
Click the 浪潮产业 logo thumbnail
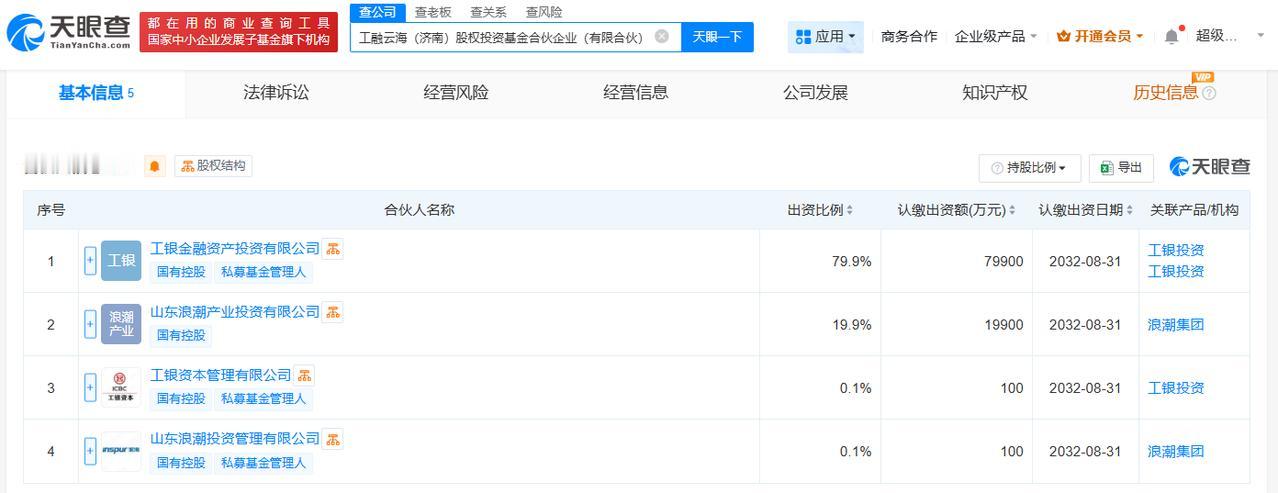[121, 324]
